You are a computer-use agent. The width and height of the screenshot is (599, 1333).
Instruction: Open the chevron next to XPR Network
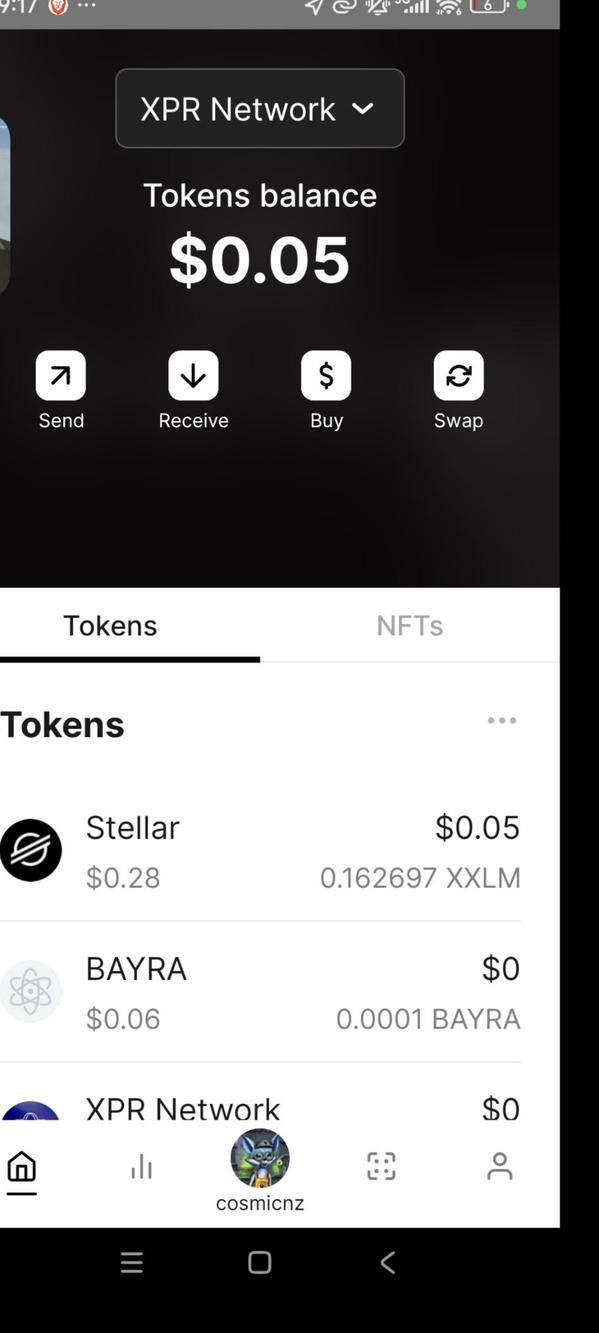click(364, 108)
